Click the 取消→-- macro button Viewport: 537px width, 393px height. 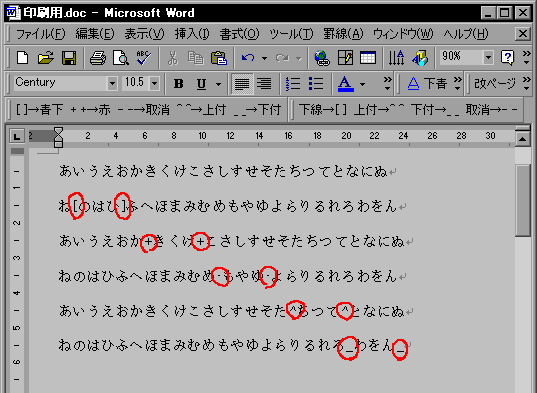(x=492, y=110)
